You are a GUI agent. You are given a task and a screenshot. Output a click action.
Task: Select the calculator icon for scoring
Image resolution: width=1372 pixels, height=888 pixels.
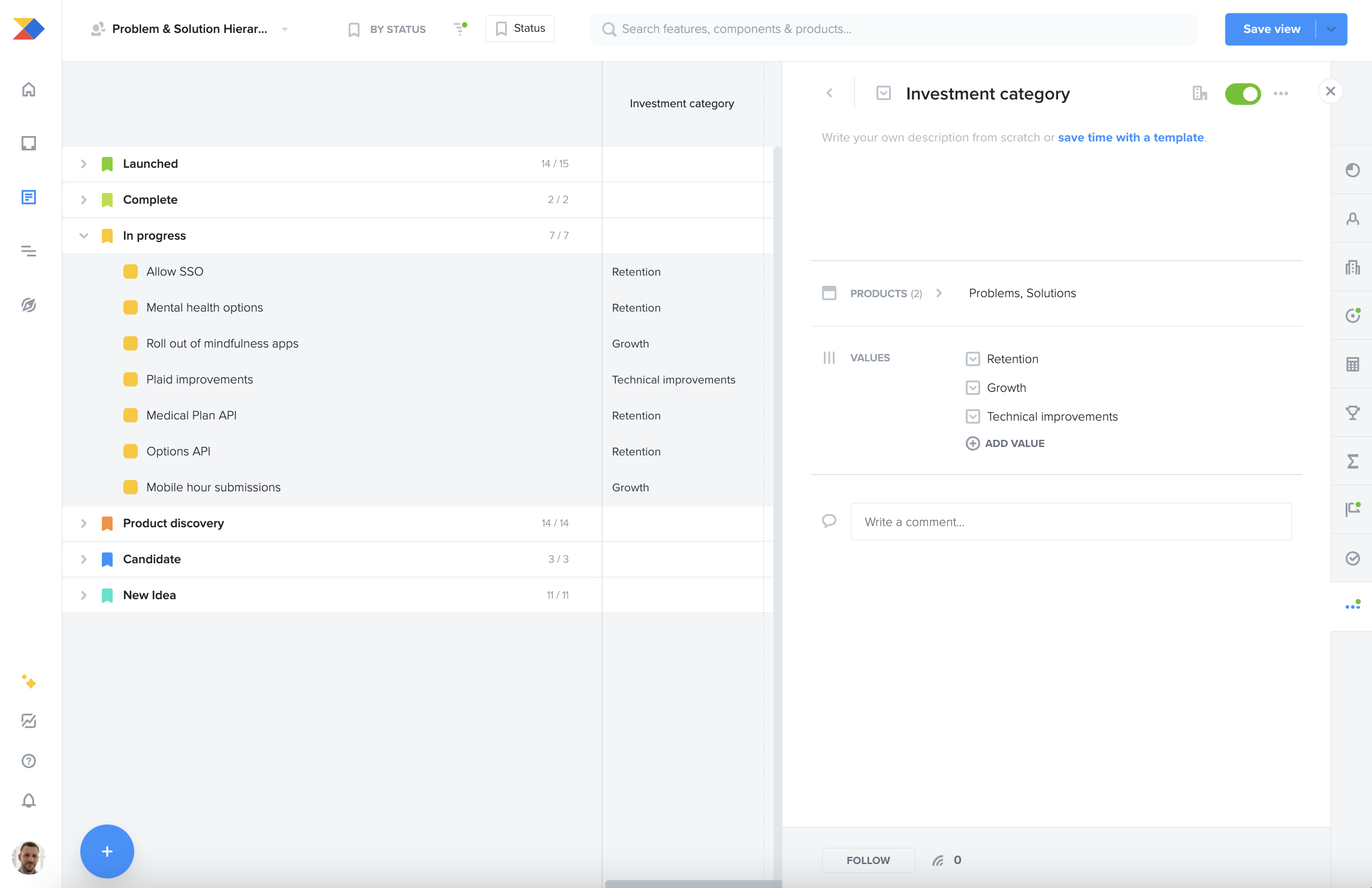point(1353,364)
